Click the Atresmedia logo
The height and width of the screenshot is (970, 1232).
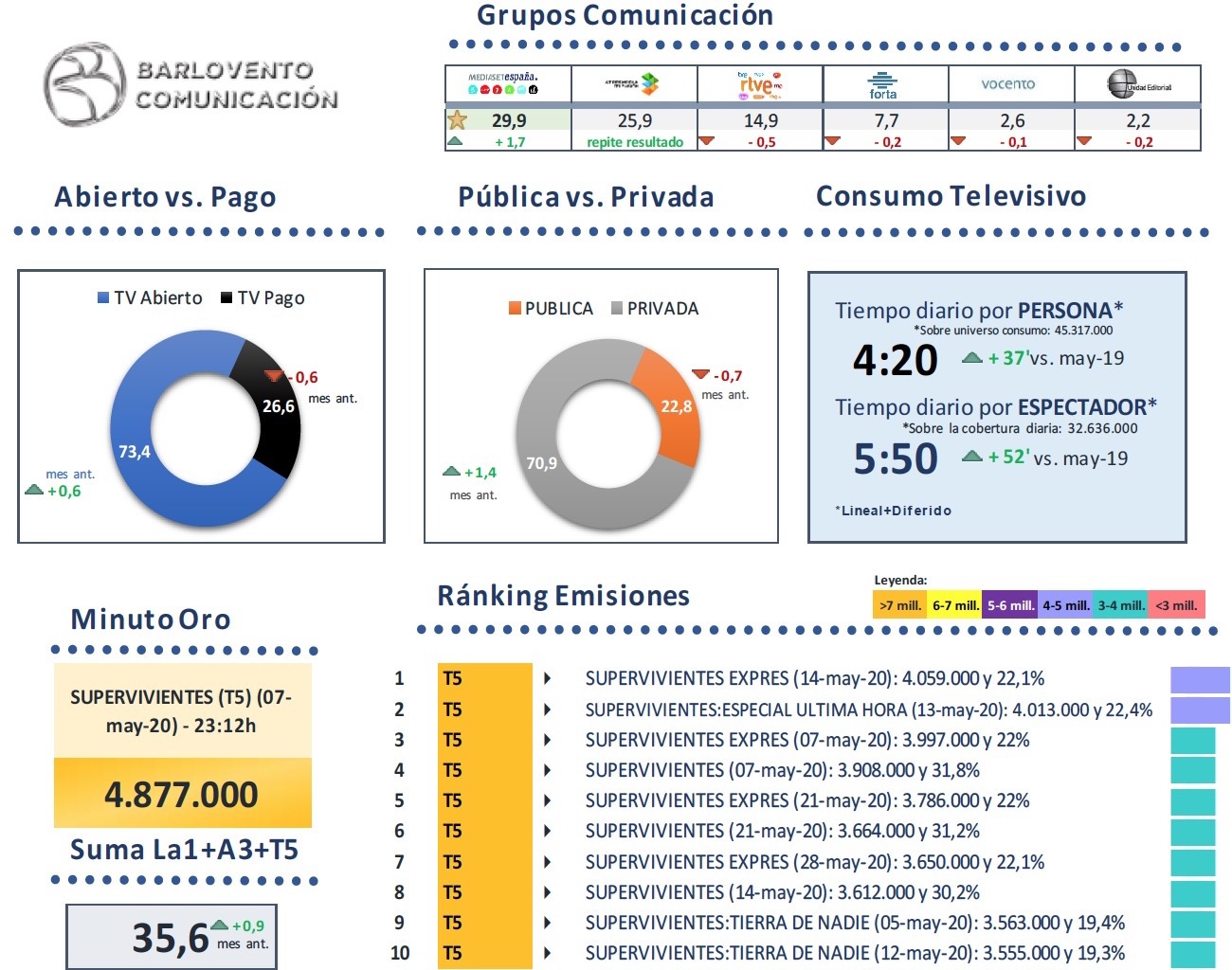tap(632, 83)
